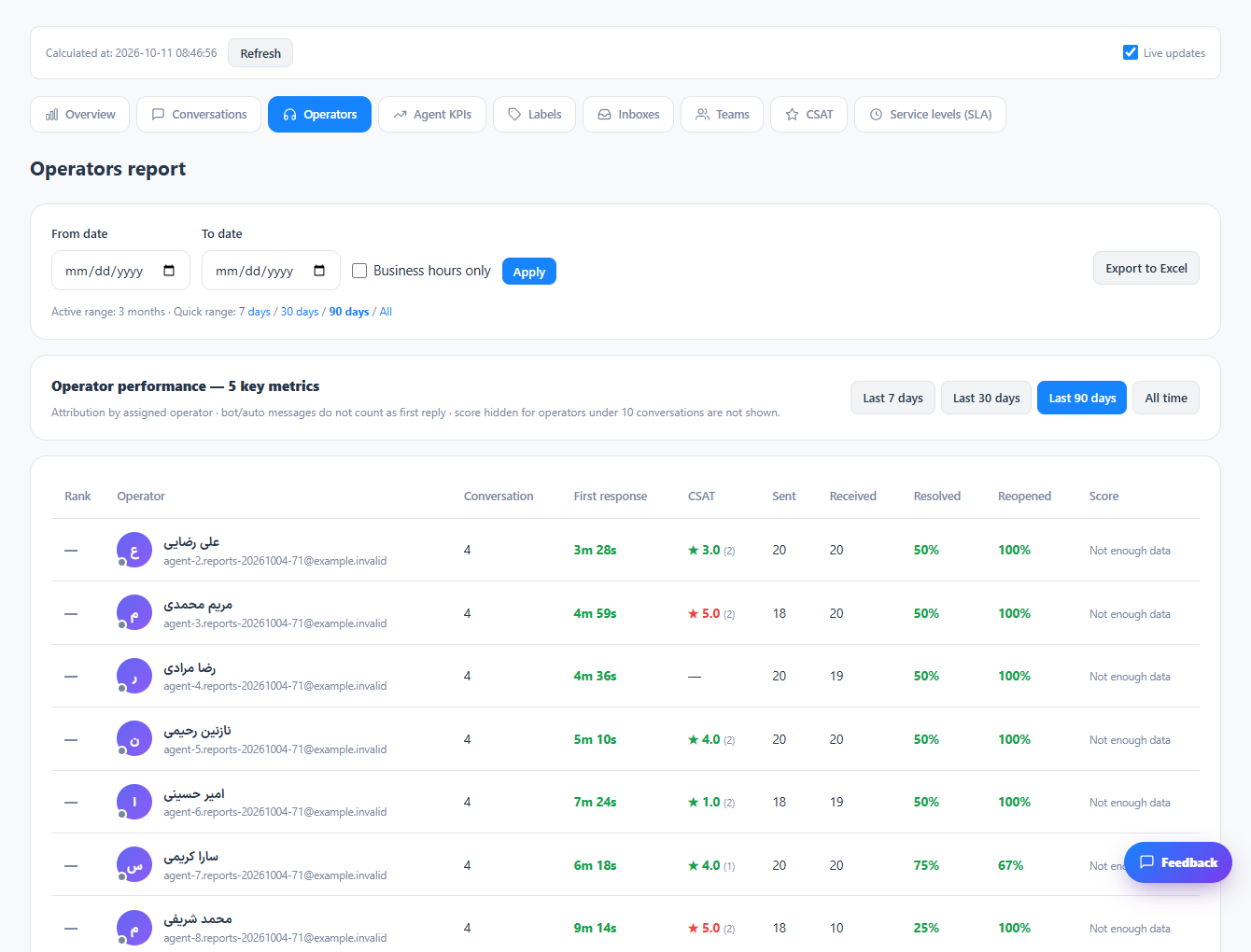Click the Resolved column header
This screenshot has width=1251, height=952.
[x=937, y=497]
